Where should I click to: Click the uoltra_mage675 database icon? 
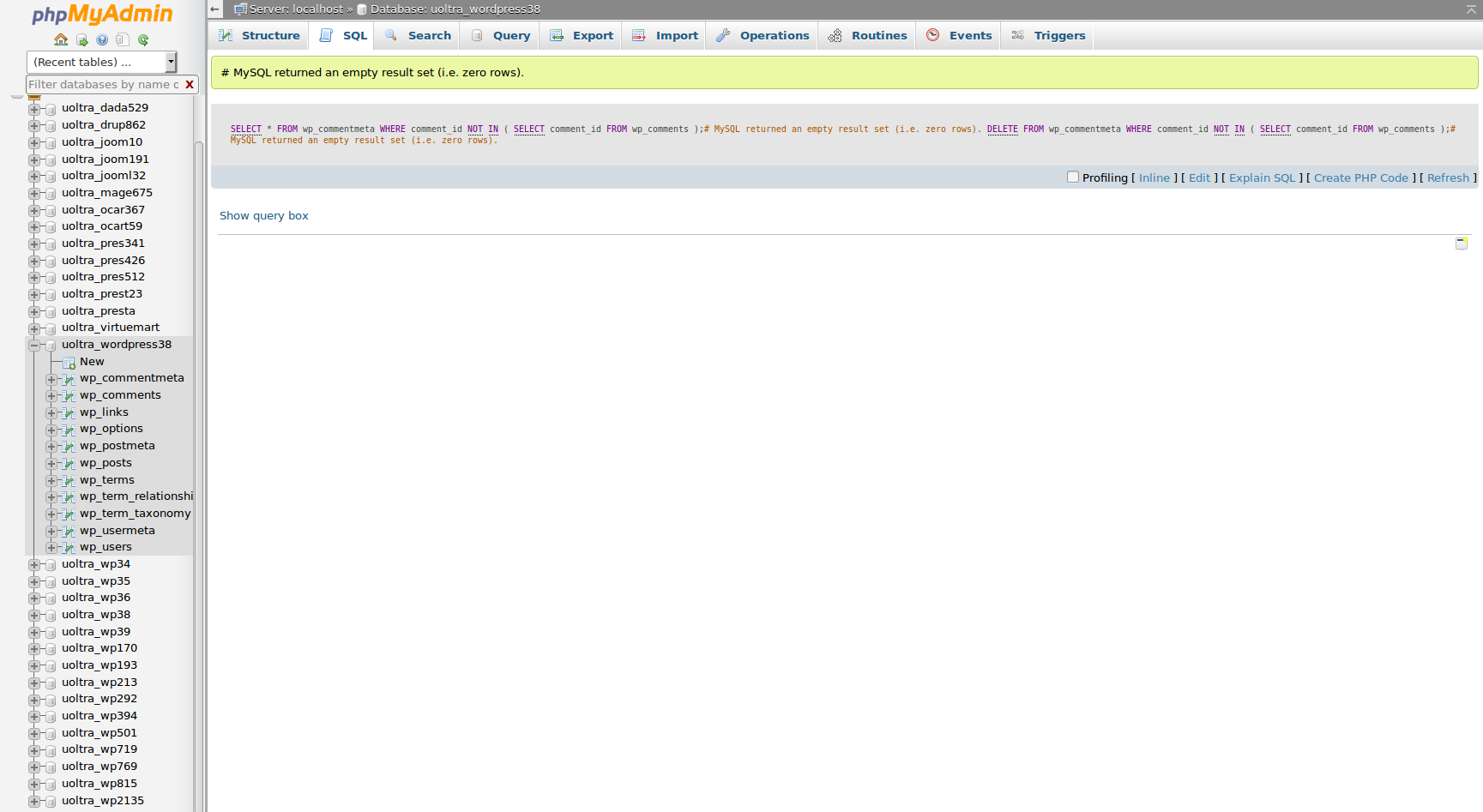pyautogui.click(x=51, y=194)
